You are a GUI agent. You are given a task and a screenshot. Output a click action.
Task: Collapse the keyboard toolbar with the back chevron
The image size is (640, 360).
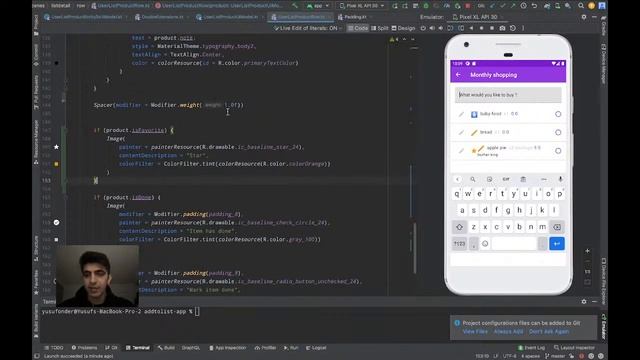[x=458, y=179]
